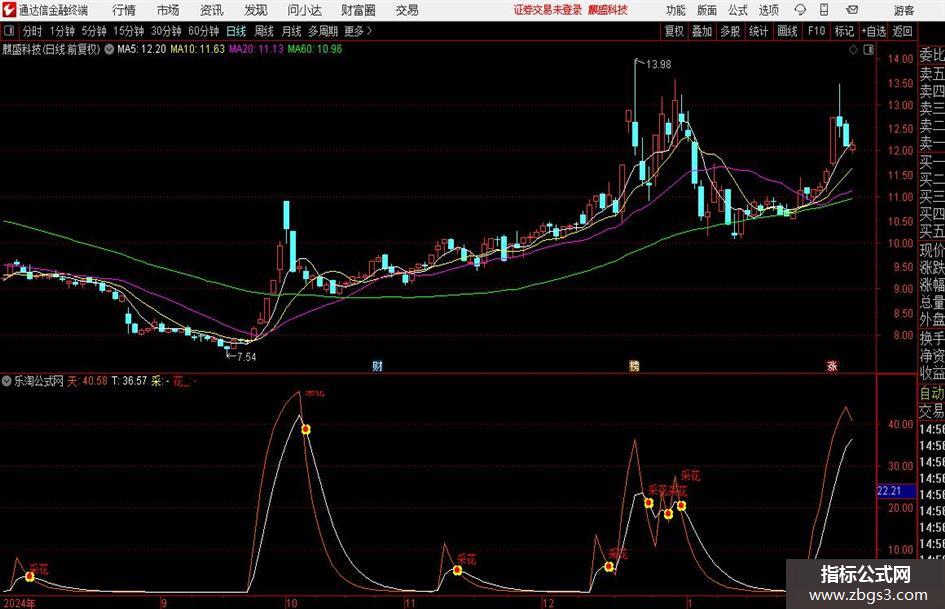Screen dimensions: 945x609
Task: Open the 发现 menu
Action: click(256, 10)
